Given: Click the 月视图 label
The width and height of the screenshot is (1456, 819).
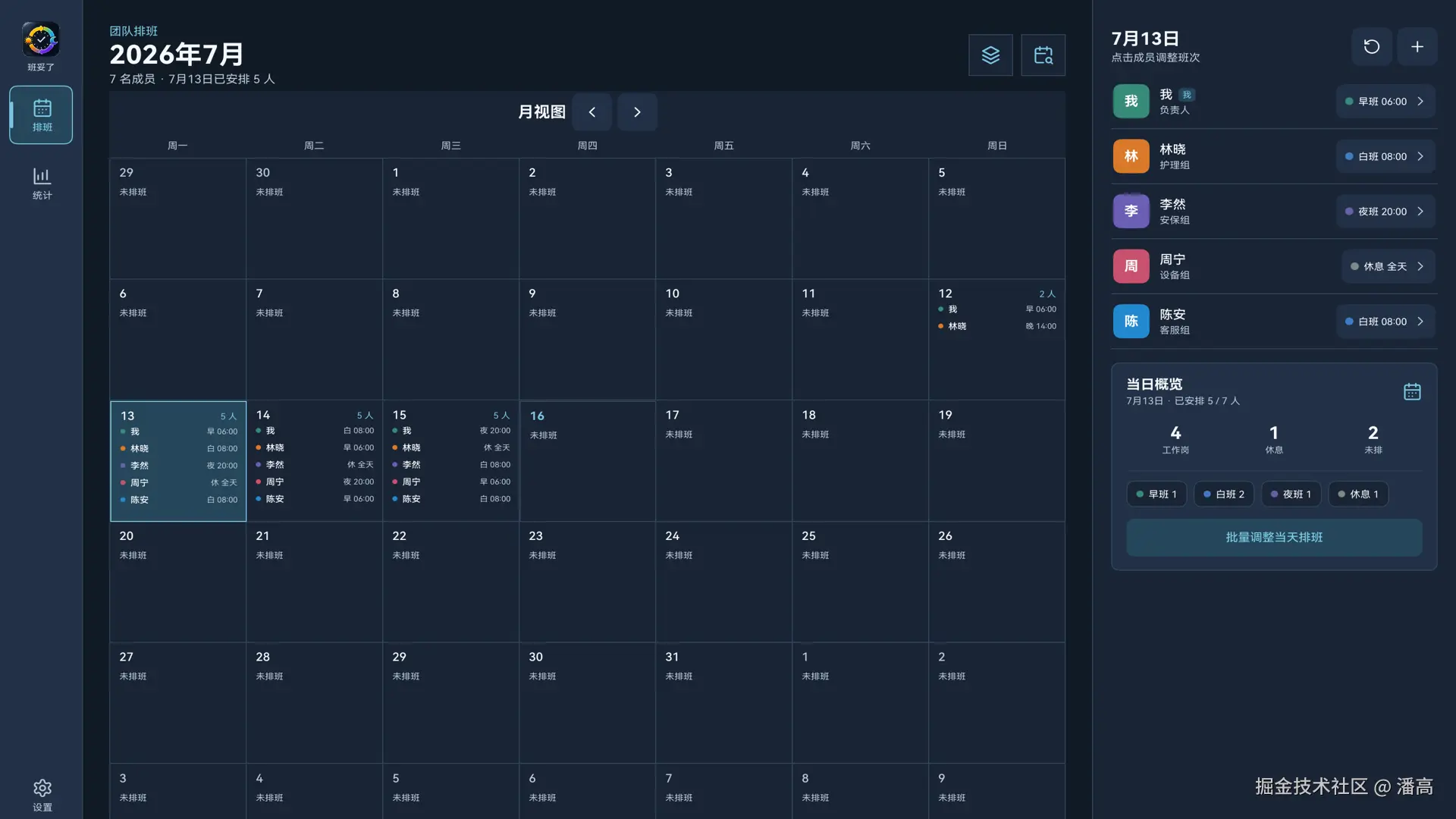Looking at the screenshot, I should pos(541,112).
